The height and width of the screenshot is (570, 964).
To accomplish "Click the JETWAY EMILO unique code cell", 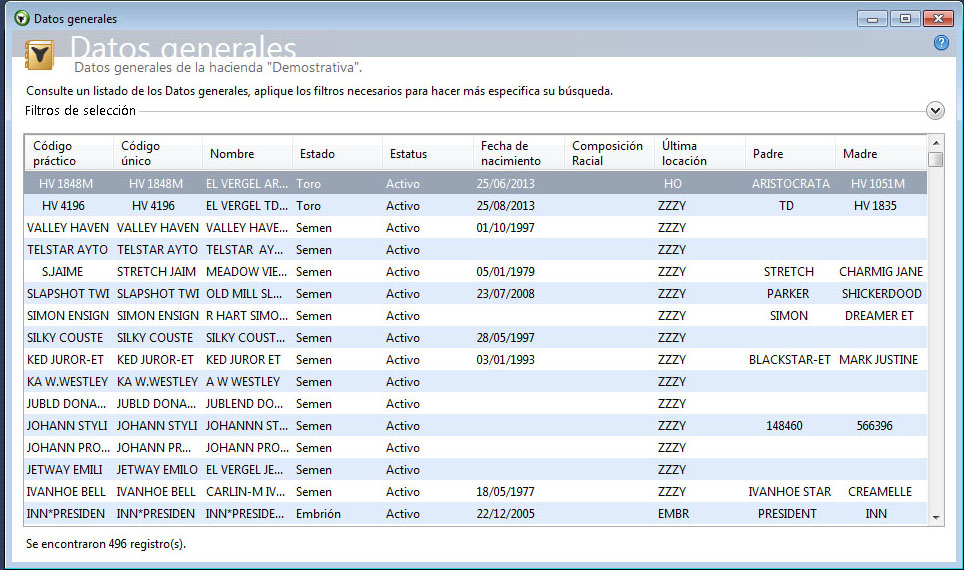I will pyautogui.click(x=157, y=470).
